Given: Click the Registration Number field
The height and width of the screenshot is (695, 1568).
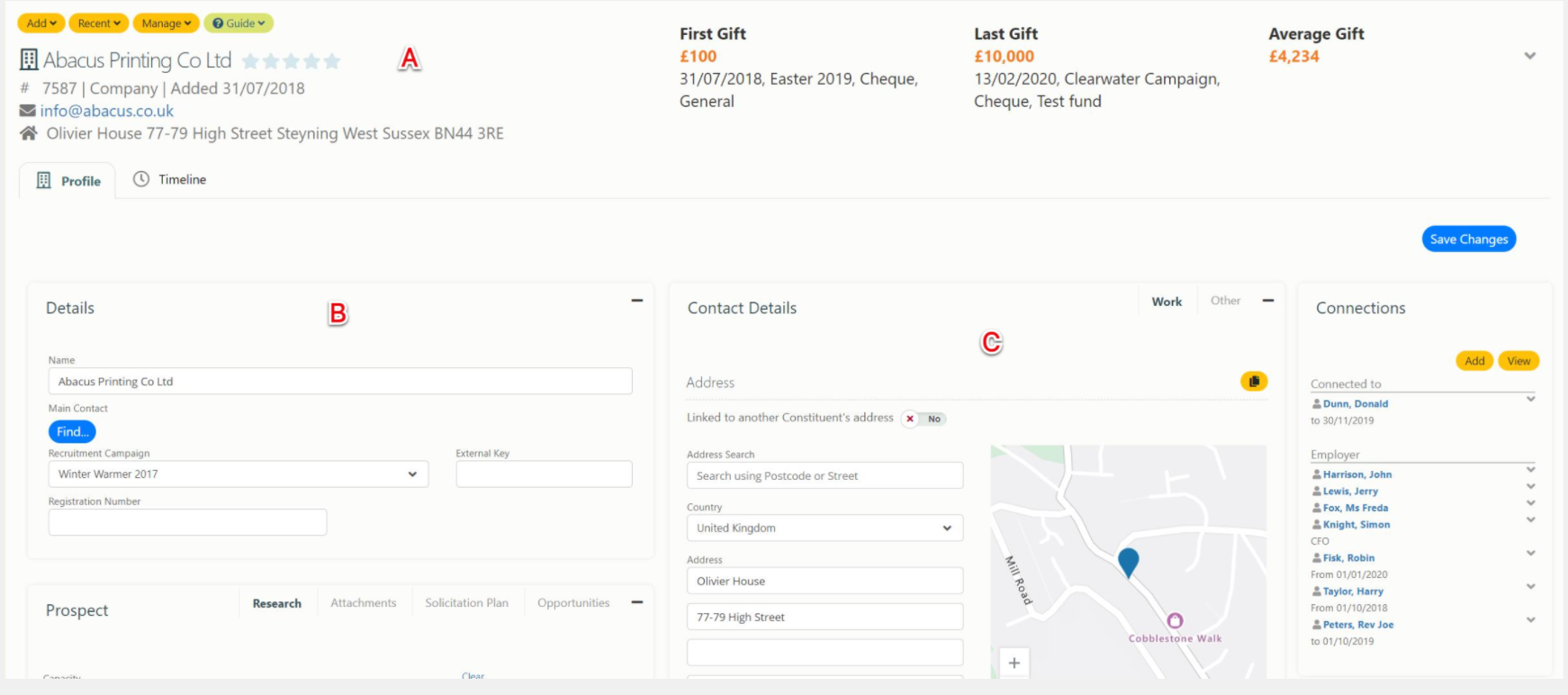Looking at the screenshot, I should pos(187,522).
